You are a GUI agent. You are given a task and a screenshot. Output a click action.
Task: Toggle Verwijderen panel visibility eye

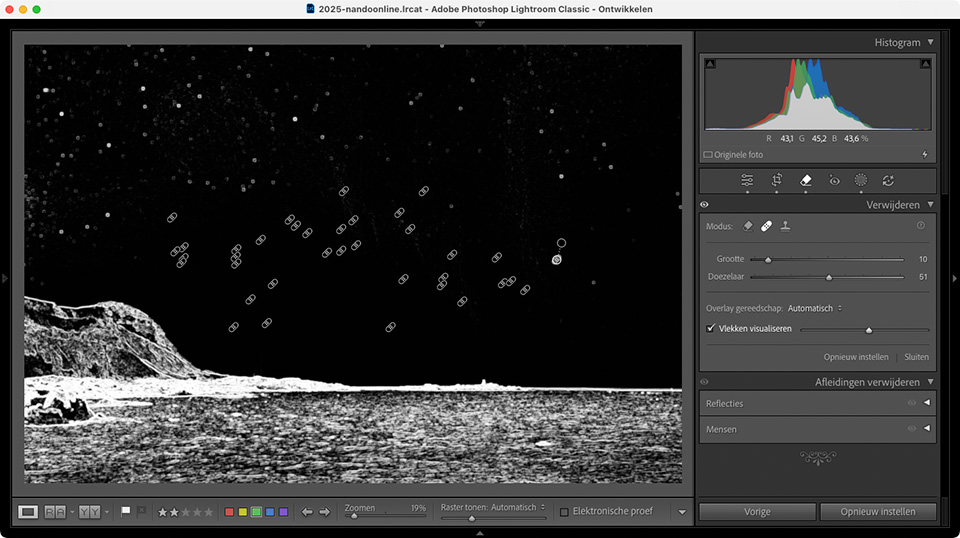[704, 205]
